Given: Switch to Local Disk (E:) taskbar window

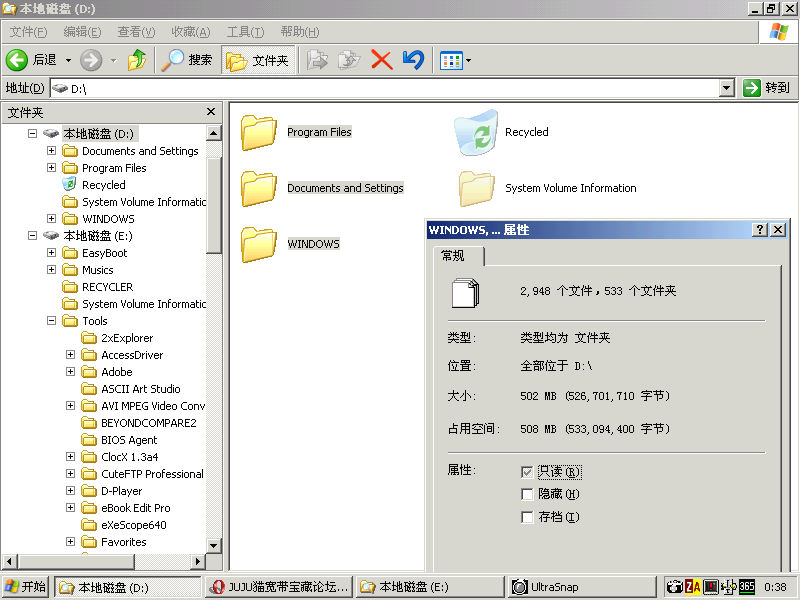Looking at the screenshot, I should pyautogui.click(x=430, y=587).
